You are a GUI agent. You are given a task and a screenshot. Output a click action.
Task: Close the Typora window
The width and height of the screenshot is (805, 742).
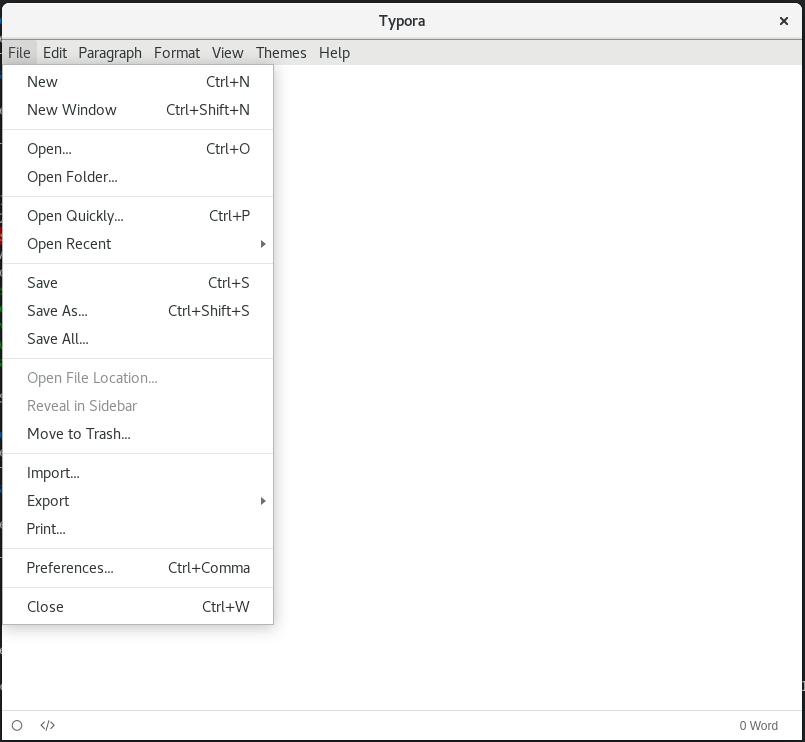tap(783, 21)
